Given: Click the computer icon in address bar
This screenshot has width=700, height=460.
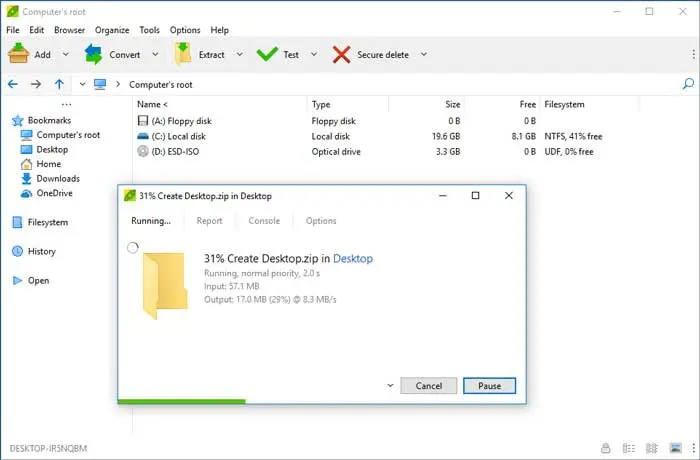Looking at the screenshot, I should (100, 84).
